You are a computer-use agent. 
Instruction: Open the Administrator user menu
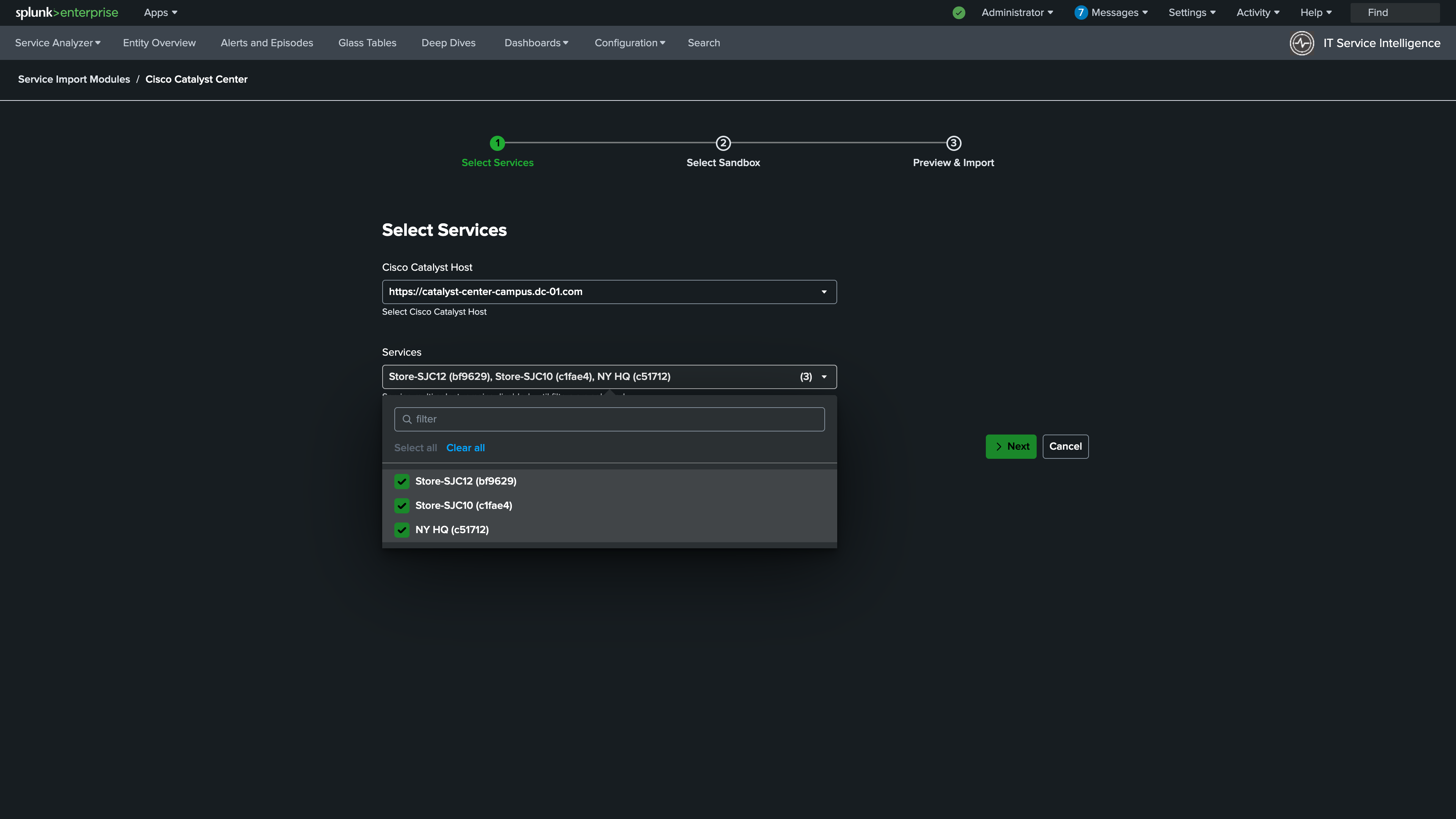[1017, 13]
